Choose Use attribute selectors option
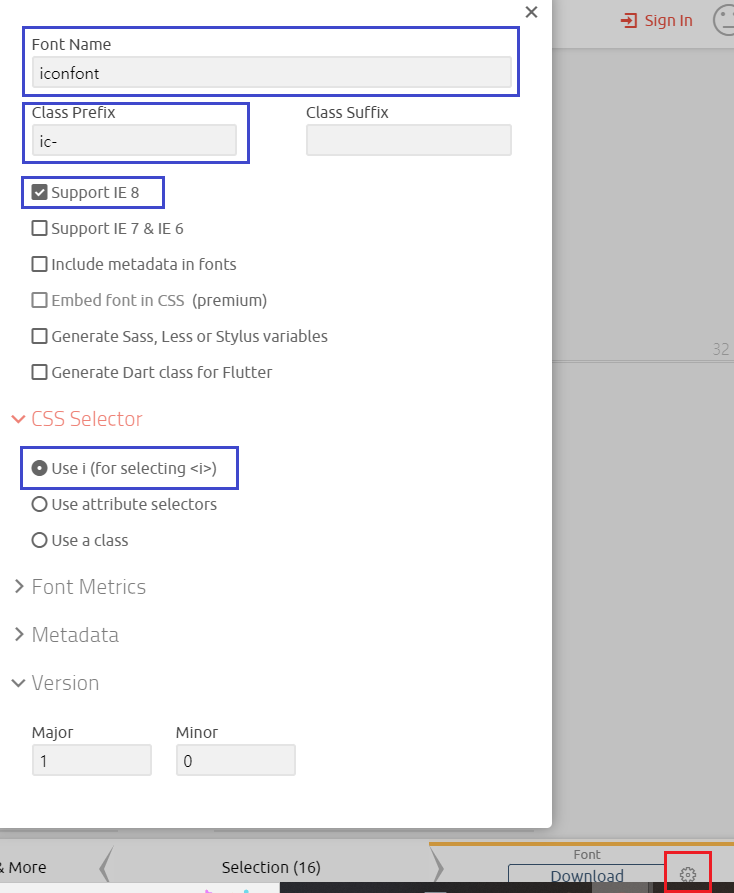 39,505
